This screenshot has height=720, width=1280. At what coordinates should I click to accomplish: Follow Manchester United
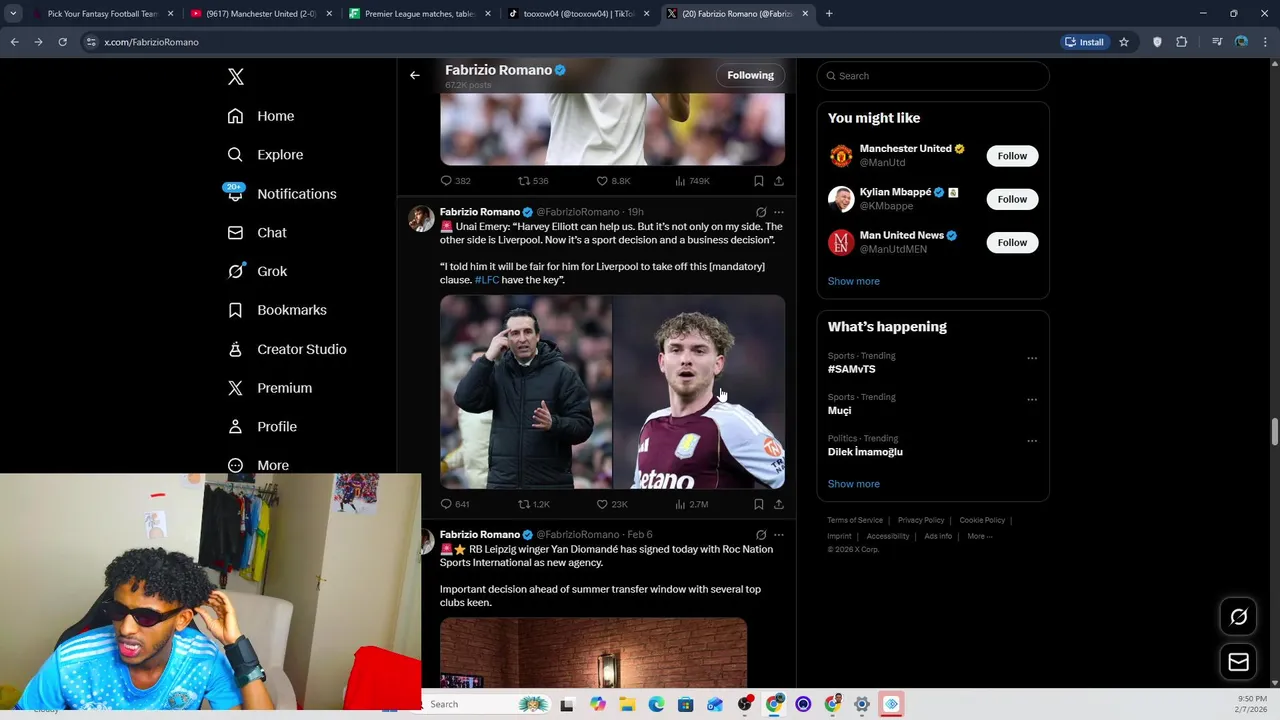[1012, 156]
